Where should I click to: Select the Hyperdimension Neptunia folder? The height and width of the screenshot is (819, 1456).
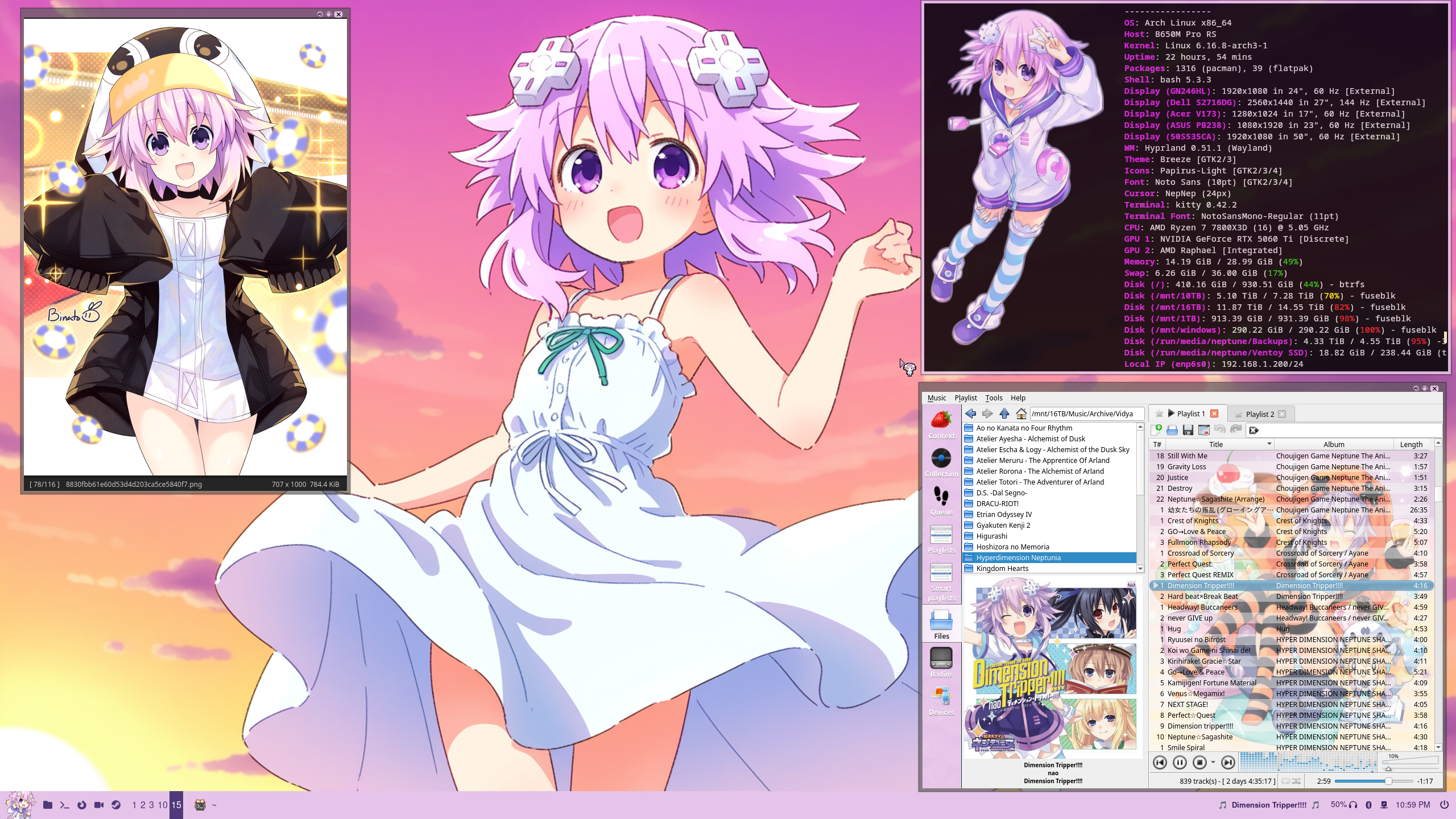click(1018, 557)
